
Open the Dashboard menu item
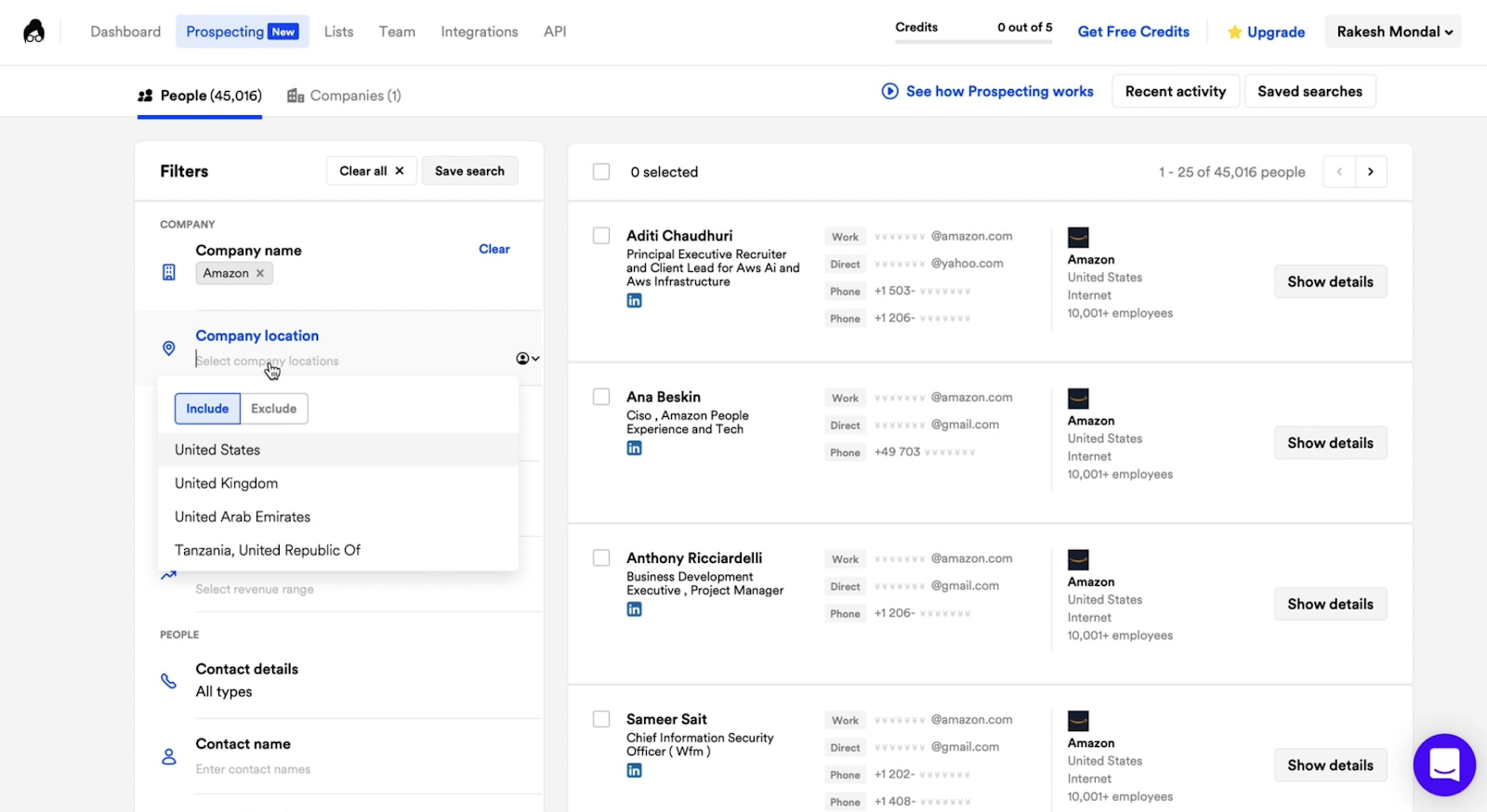[x=125, y=32]
